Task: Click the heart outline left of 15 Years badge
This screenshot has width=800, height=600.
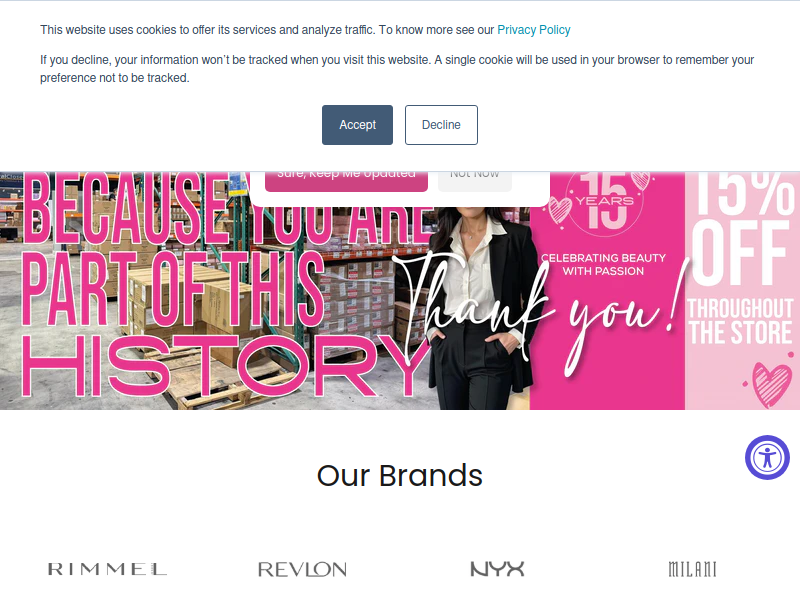Action: (560, 210)
